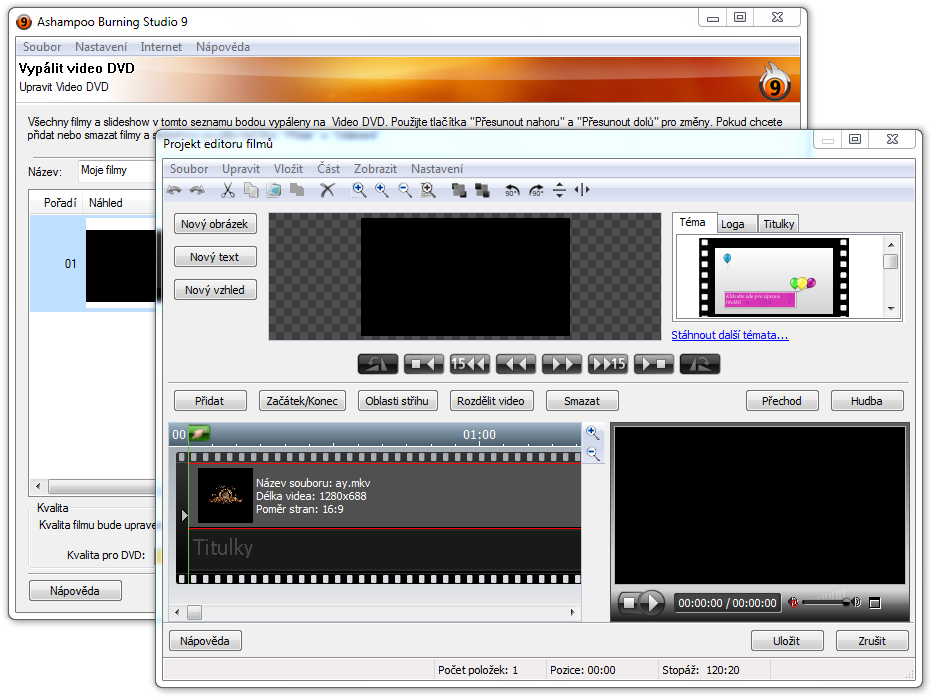
Task: Click the bring-to-front layer icon
Action: point(459,190)
